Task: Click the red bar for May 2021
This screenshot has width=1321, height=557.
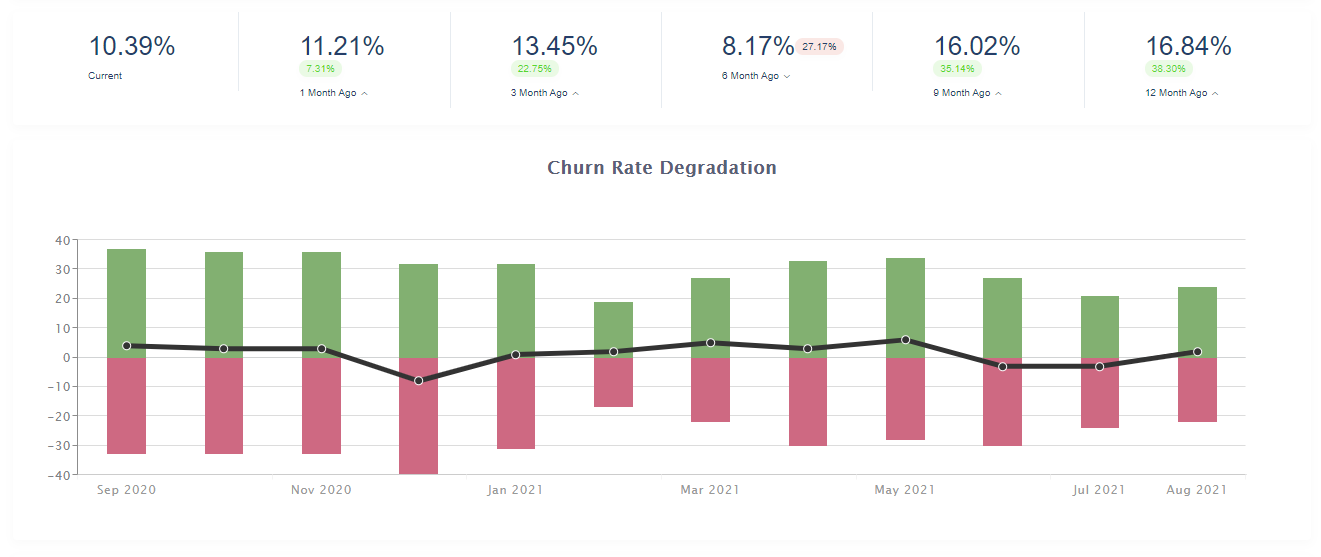Action: (x=906, y=398)
